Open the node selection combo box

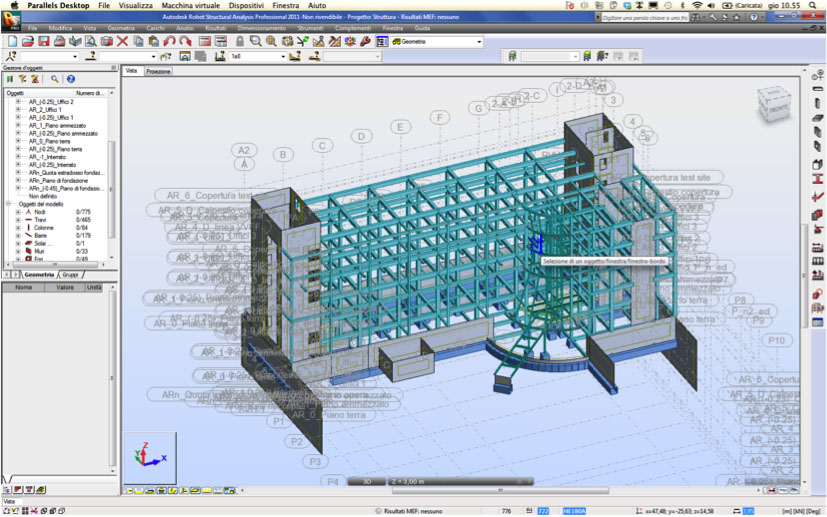point(75,56)
